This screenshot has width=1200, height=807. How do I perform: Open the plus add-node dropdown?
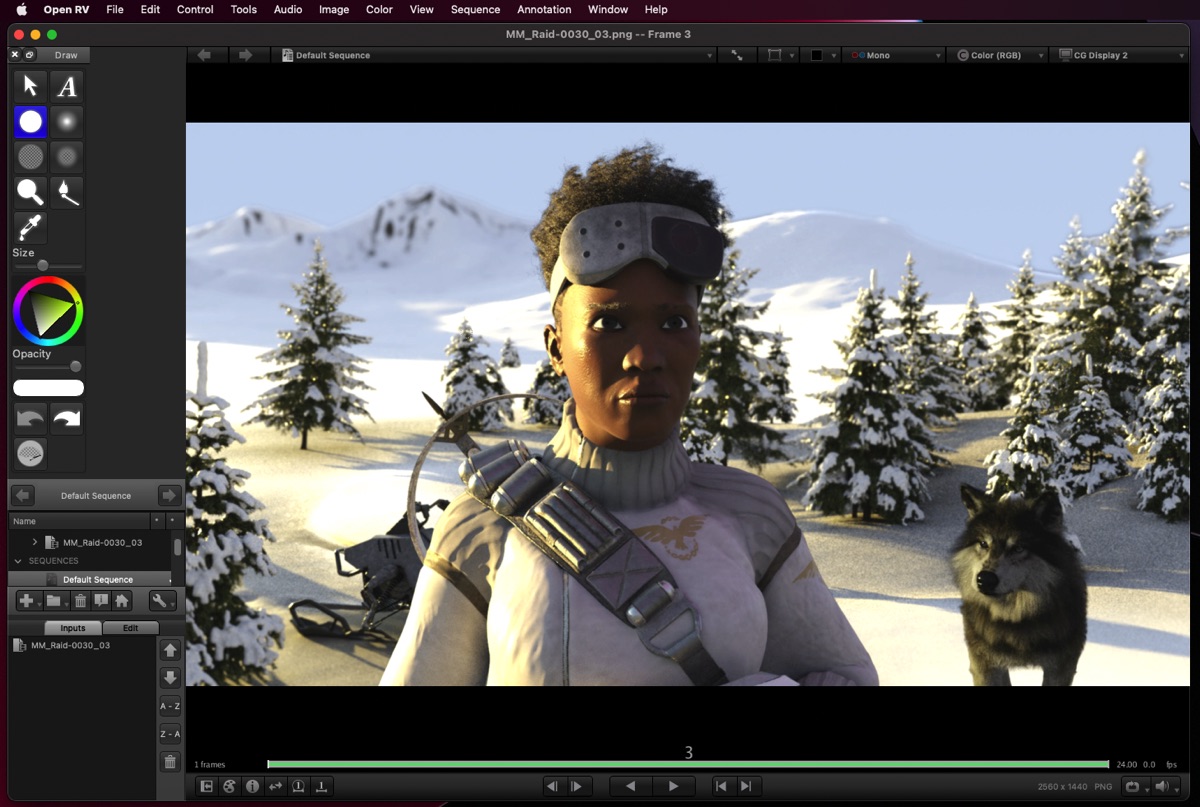(x=28, y=601)
